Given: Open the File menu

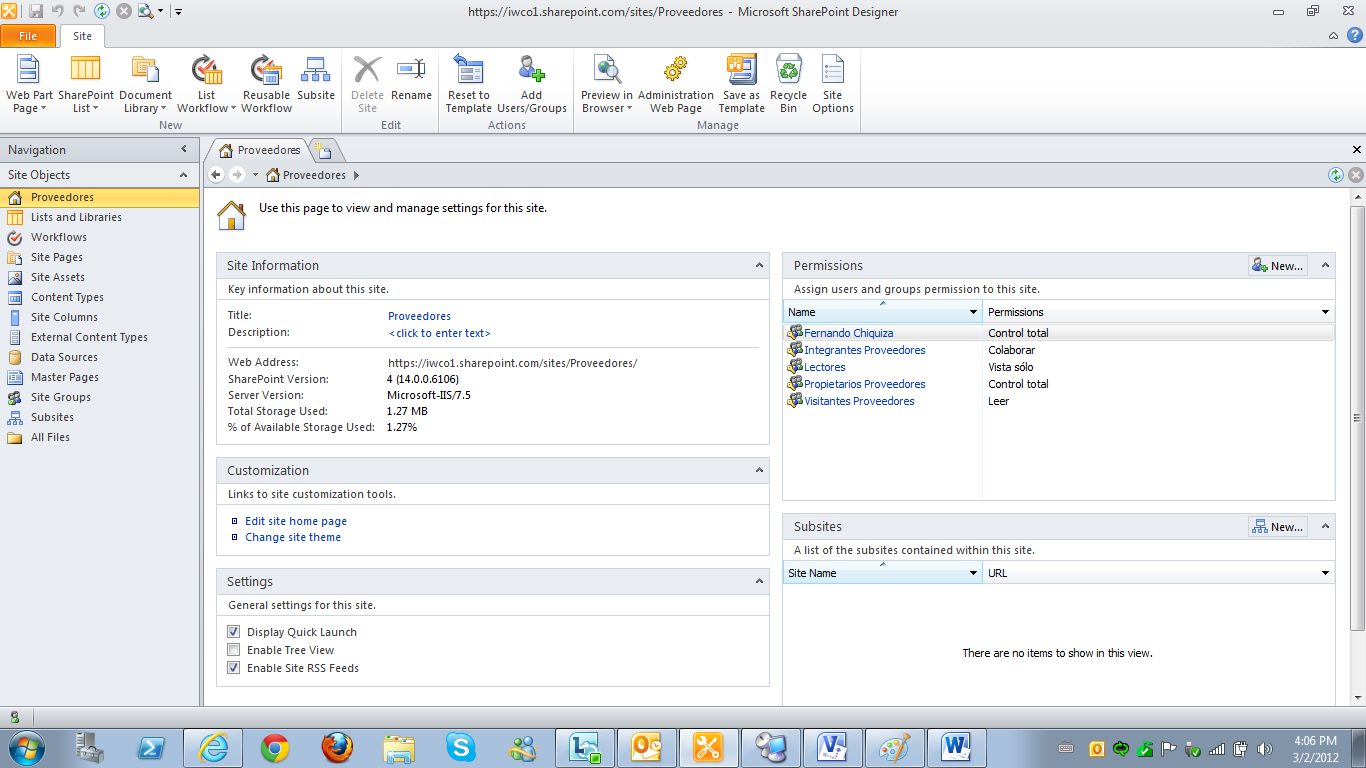Looking at the screenshot, I should (28, 35).
